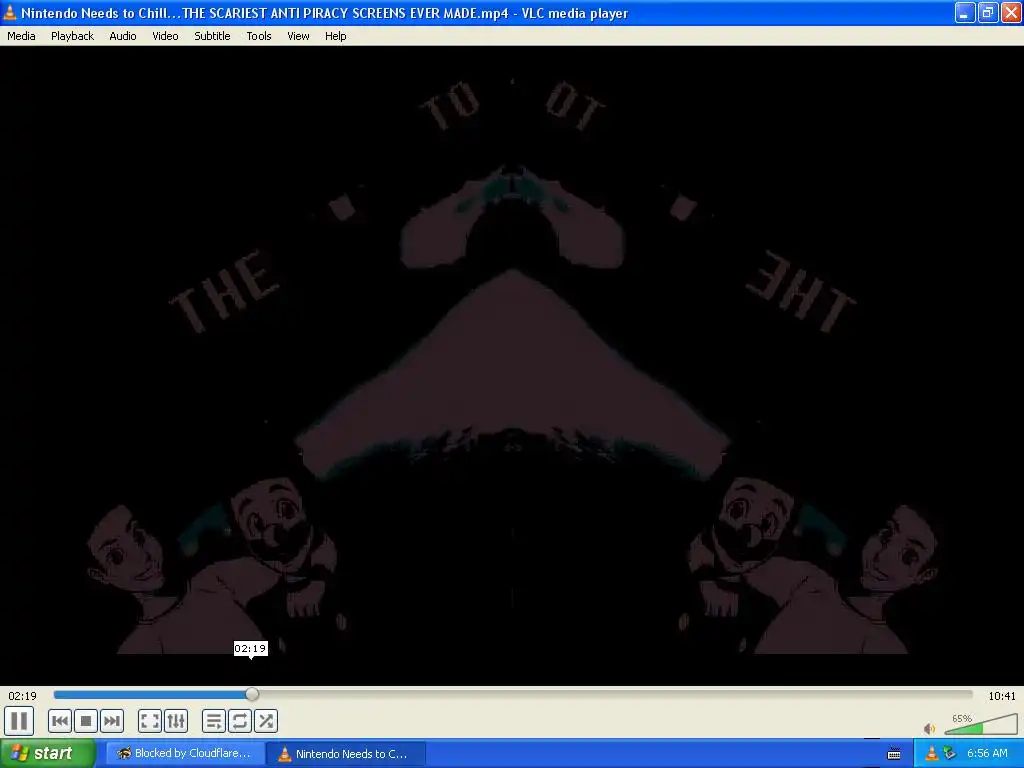Viewport: 1024px width, 768px height.
Task: Jump to the previous media item
Action: pyautogui.click(x=59, y=721)
